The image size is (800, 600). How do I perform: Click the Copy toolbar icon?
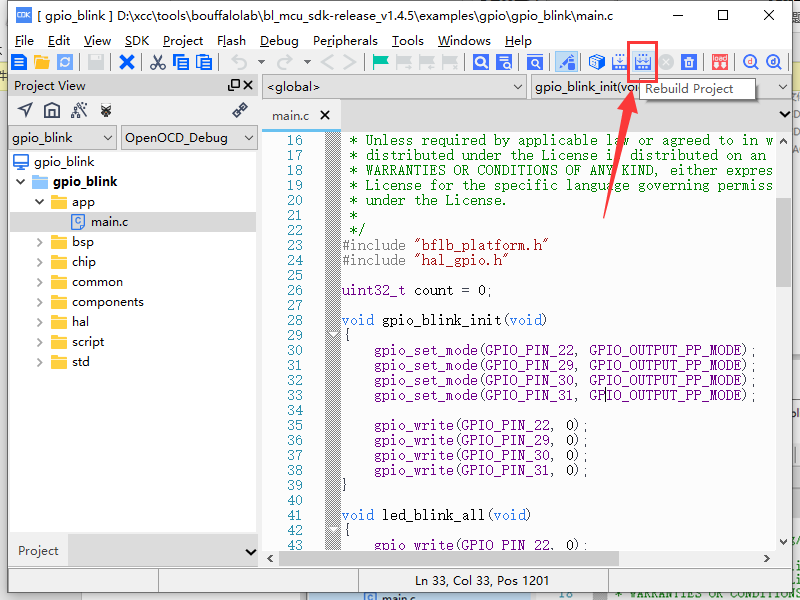(181, 62)
